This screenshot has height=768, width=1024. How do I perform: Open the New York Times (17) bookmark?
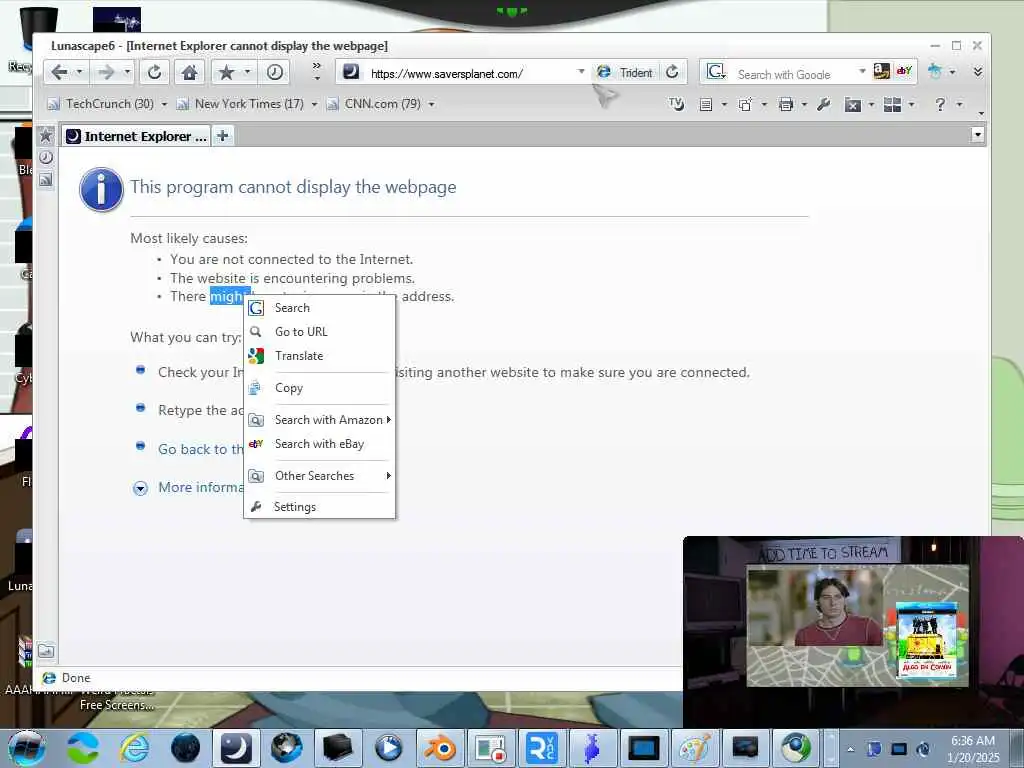pos(241,104)
